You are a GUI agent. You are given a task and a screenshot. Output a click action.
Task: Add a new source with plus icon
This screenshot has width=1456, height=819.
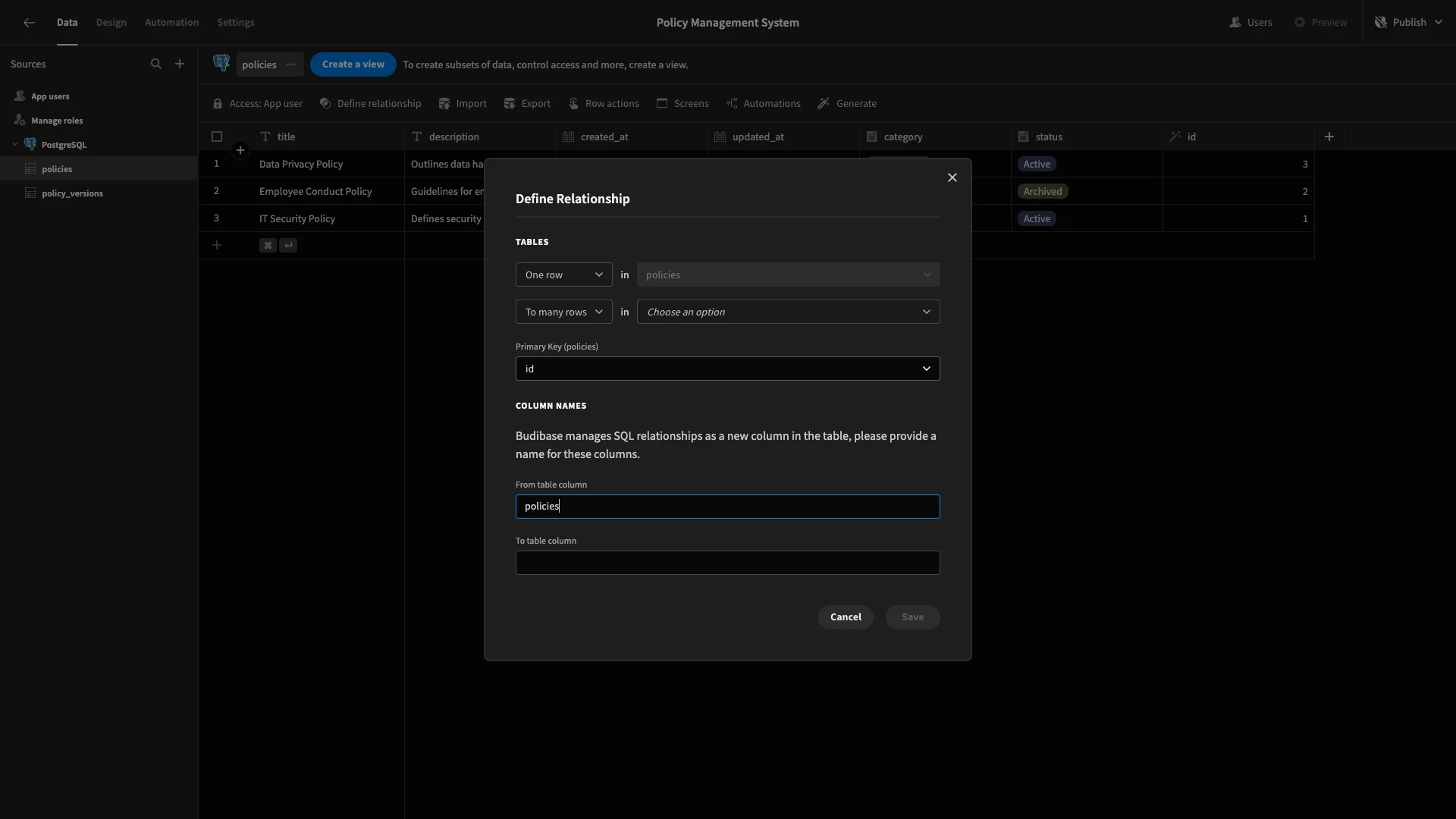(180, 64)
